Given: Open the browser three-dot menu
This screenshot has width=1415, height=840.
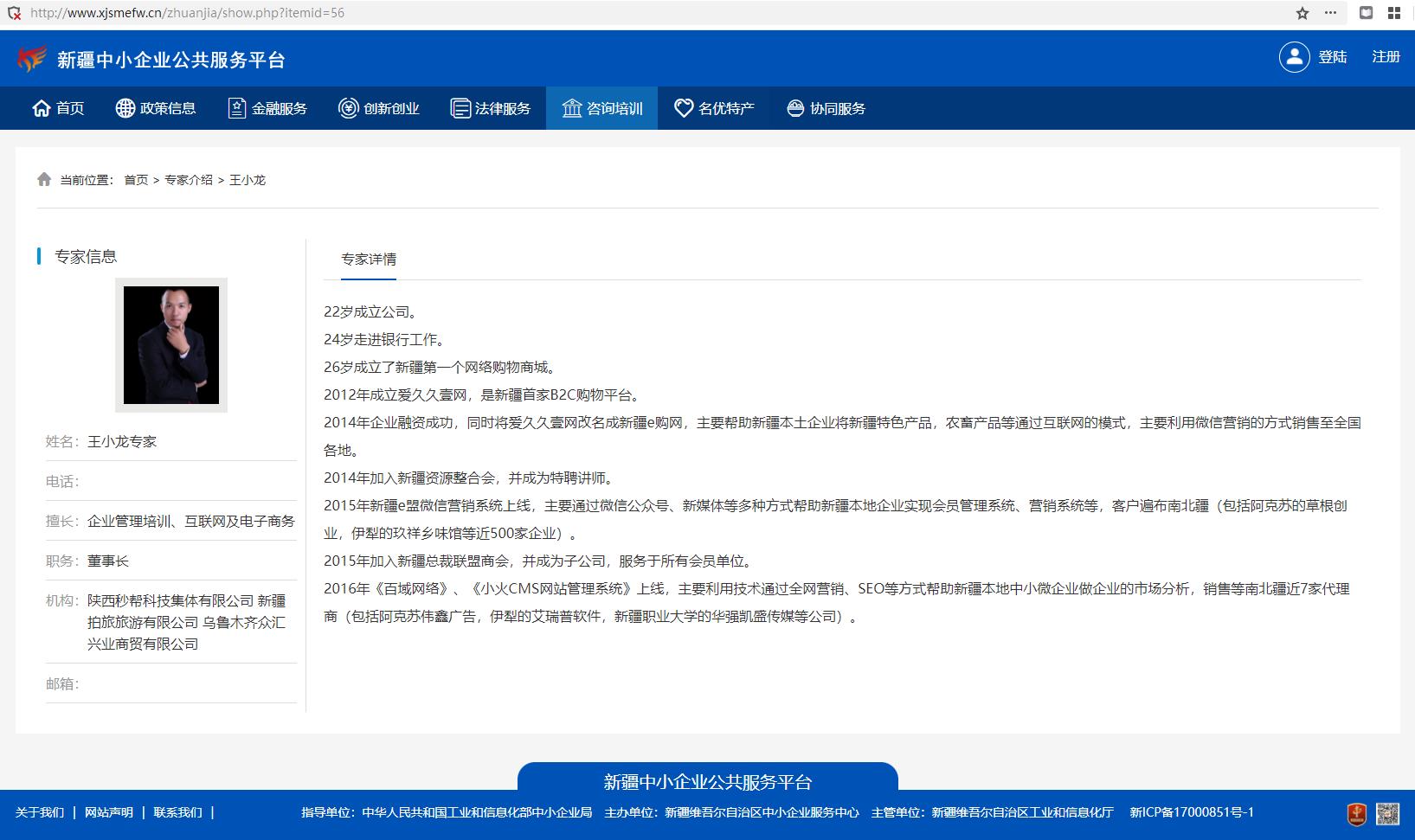Looking at the screenshot, I should tap(1330, 13).
